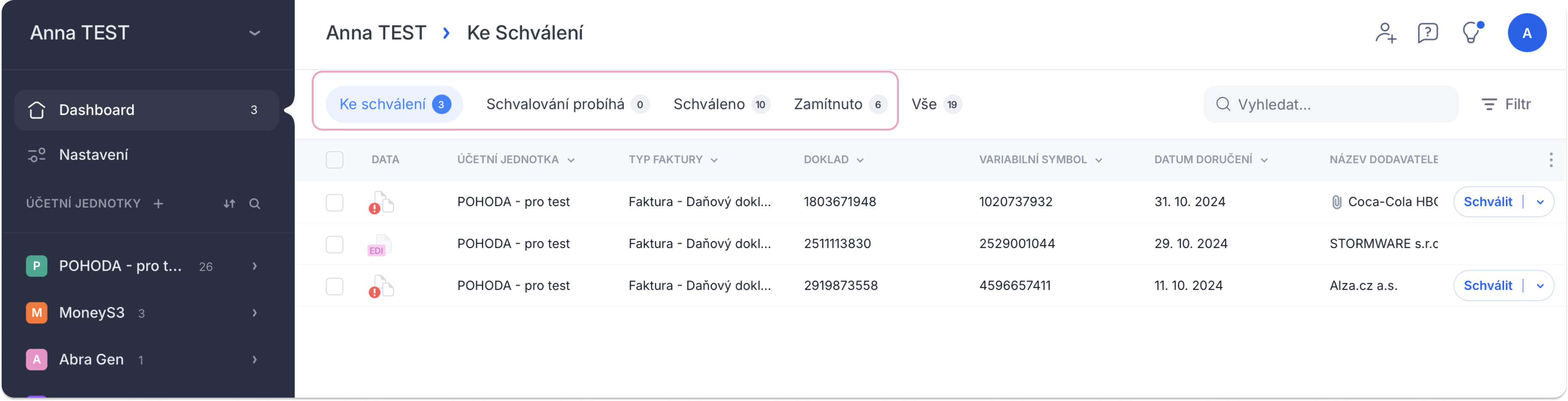Image resolution: width=1568 pixels, height=401 pixels.
Task: Click the lightbulb tips icon
Action: click(1472, 33)
